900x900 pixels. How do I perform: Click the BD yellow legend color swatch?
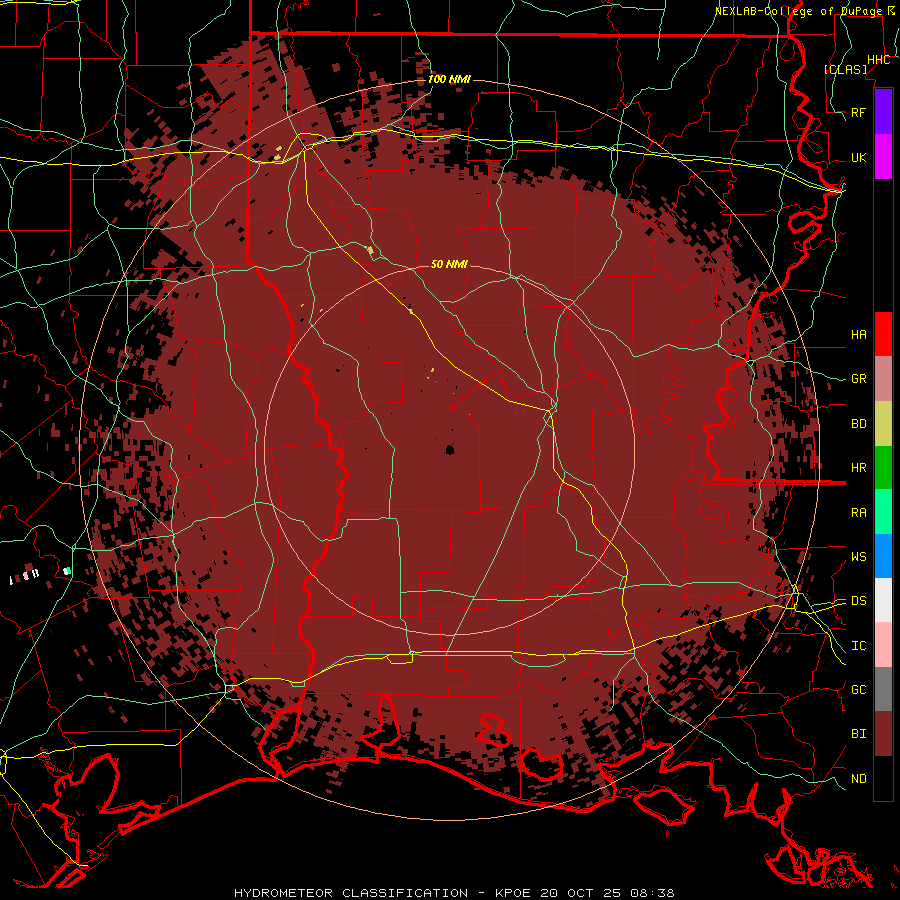coord(883,424)
